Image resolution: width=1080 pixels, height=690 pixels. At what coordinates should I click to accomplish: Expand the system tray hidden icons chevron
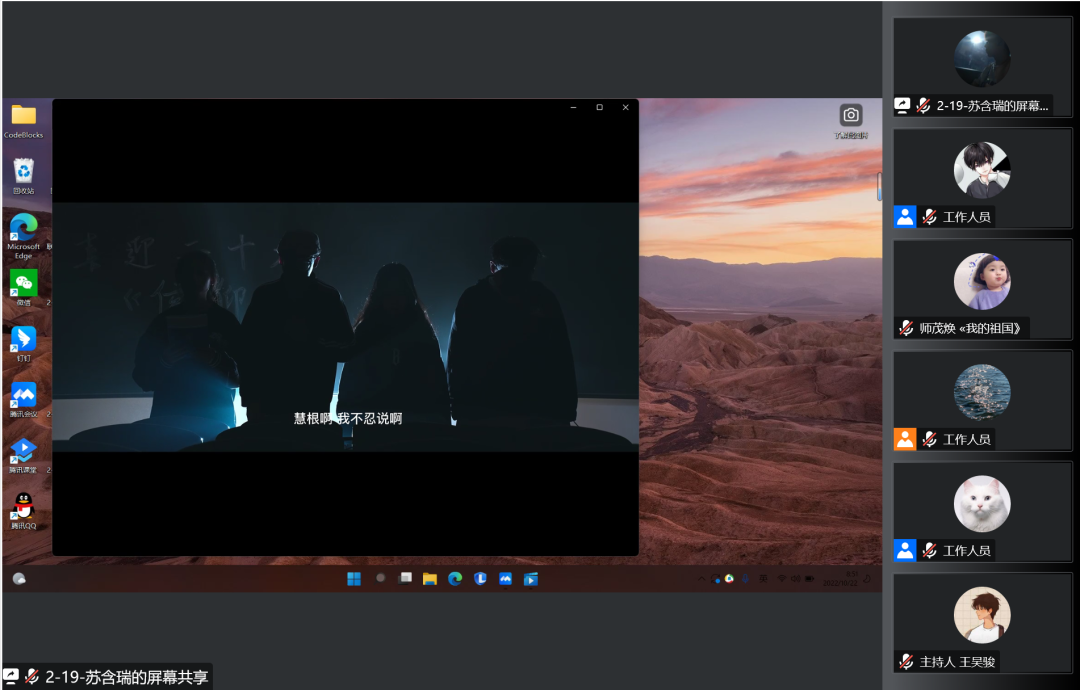701,578
